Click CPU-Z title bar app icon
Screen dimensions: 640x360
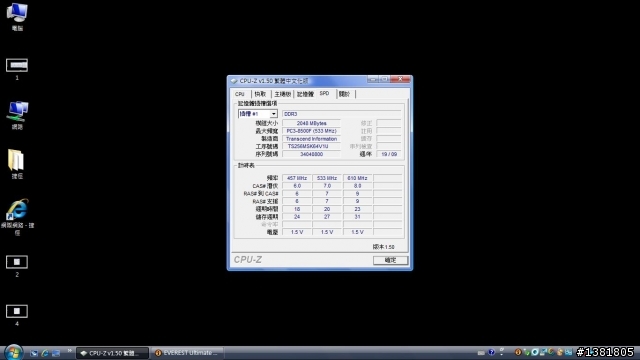click(x=234, y=81)
